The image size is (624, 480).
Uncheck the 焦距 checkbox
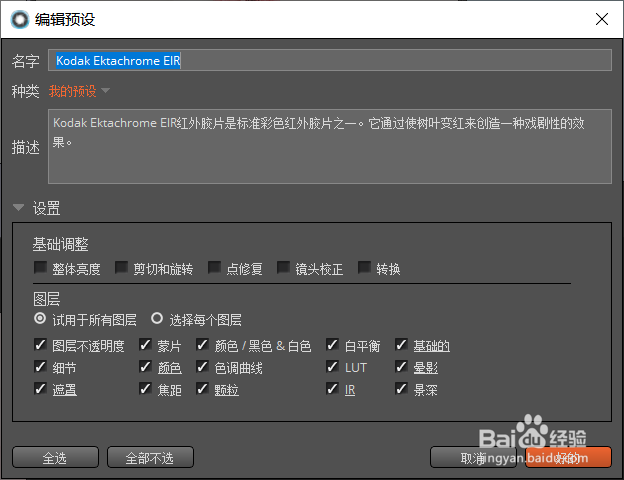coord(145,388)
